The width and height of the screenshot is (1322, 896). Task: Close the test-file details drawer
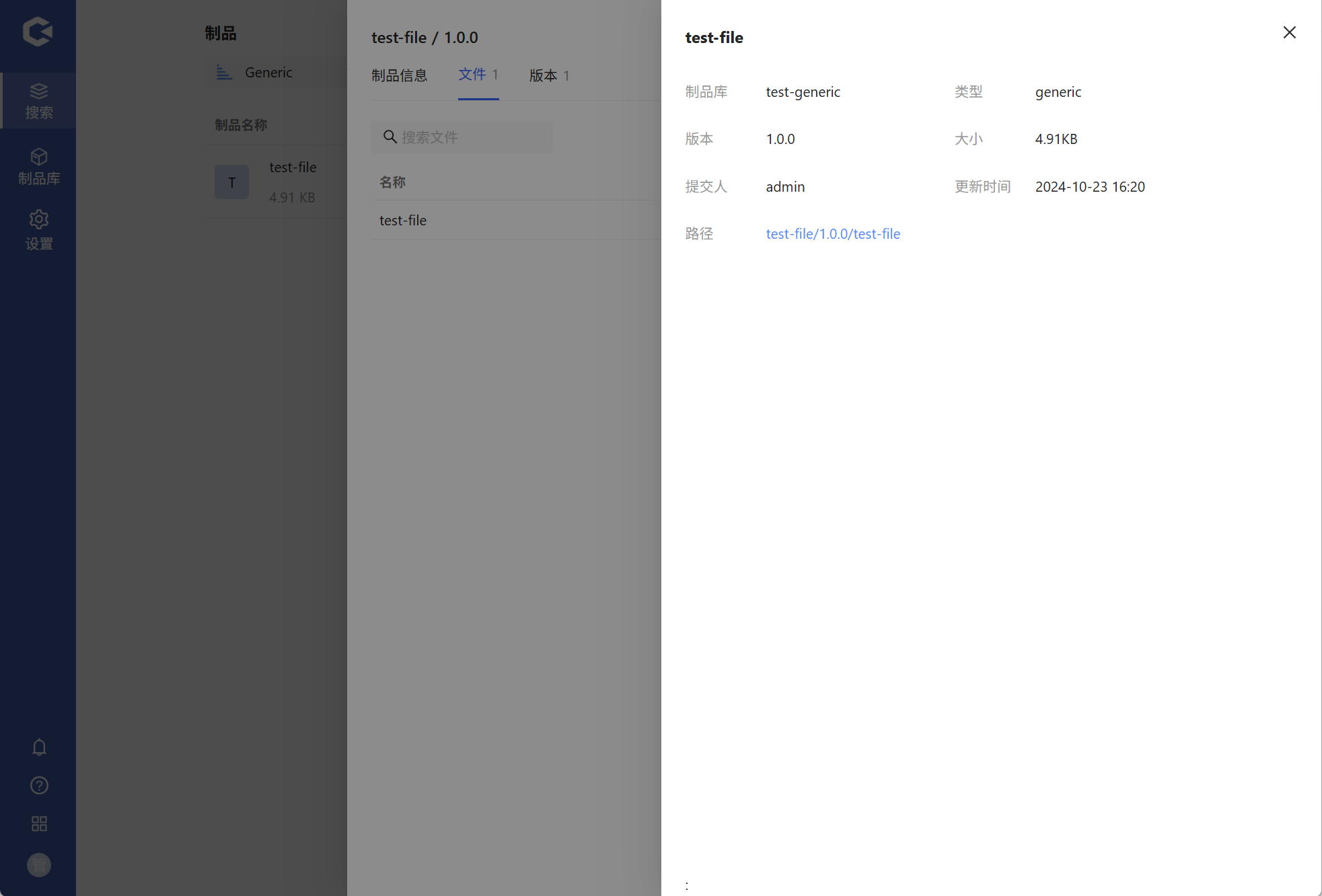[1289, 32]
